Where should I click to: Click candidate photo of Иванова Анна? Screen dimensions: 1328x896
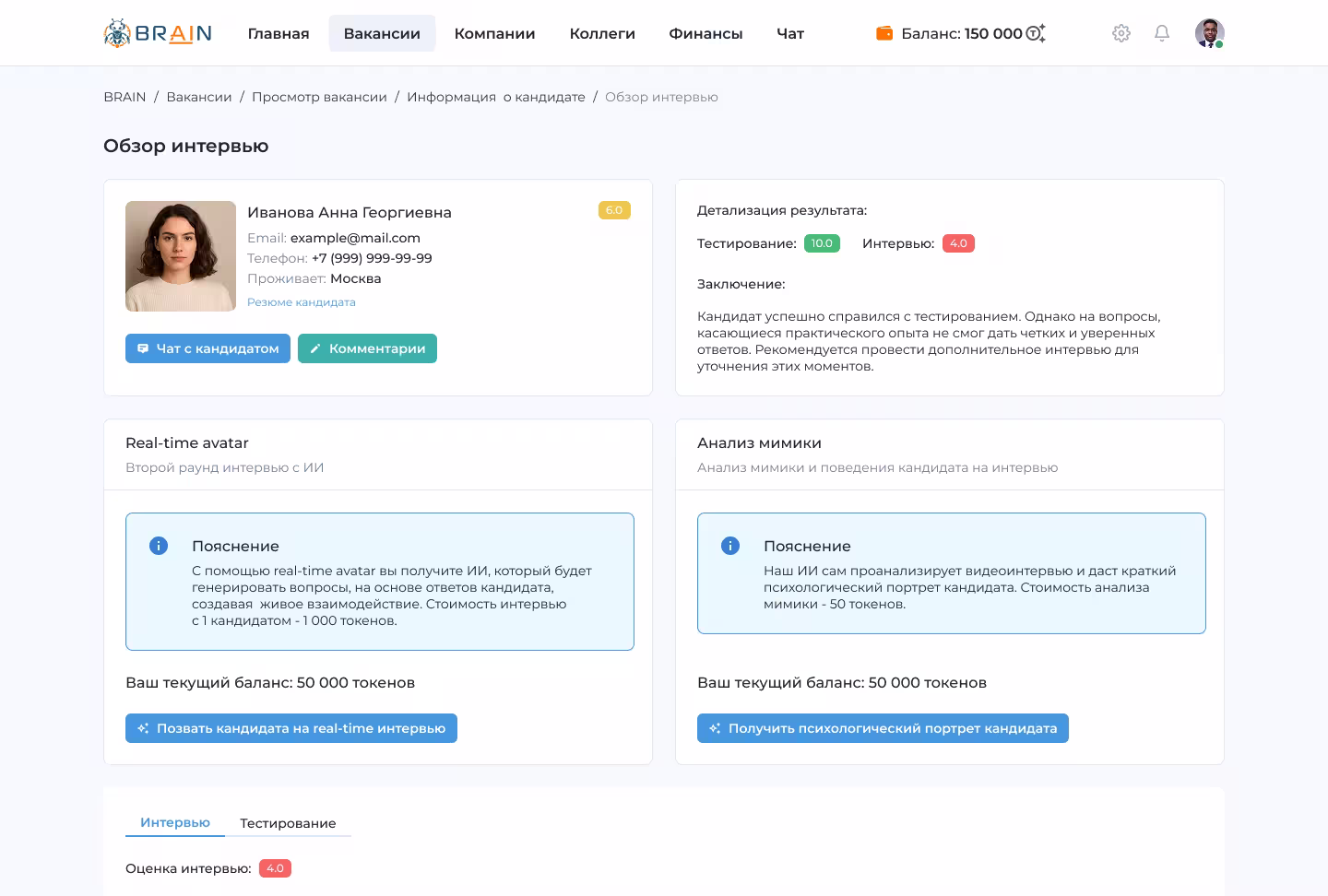[181, 256]
